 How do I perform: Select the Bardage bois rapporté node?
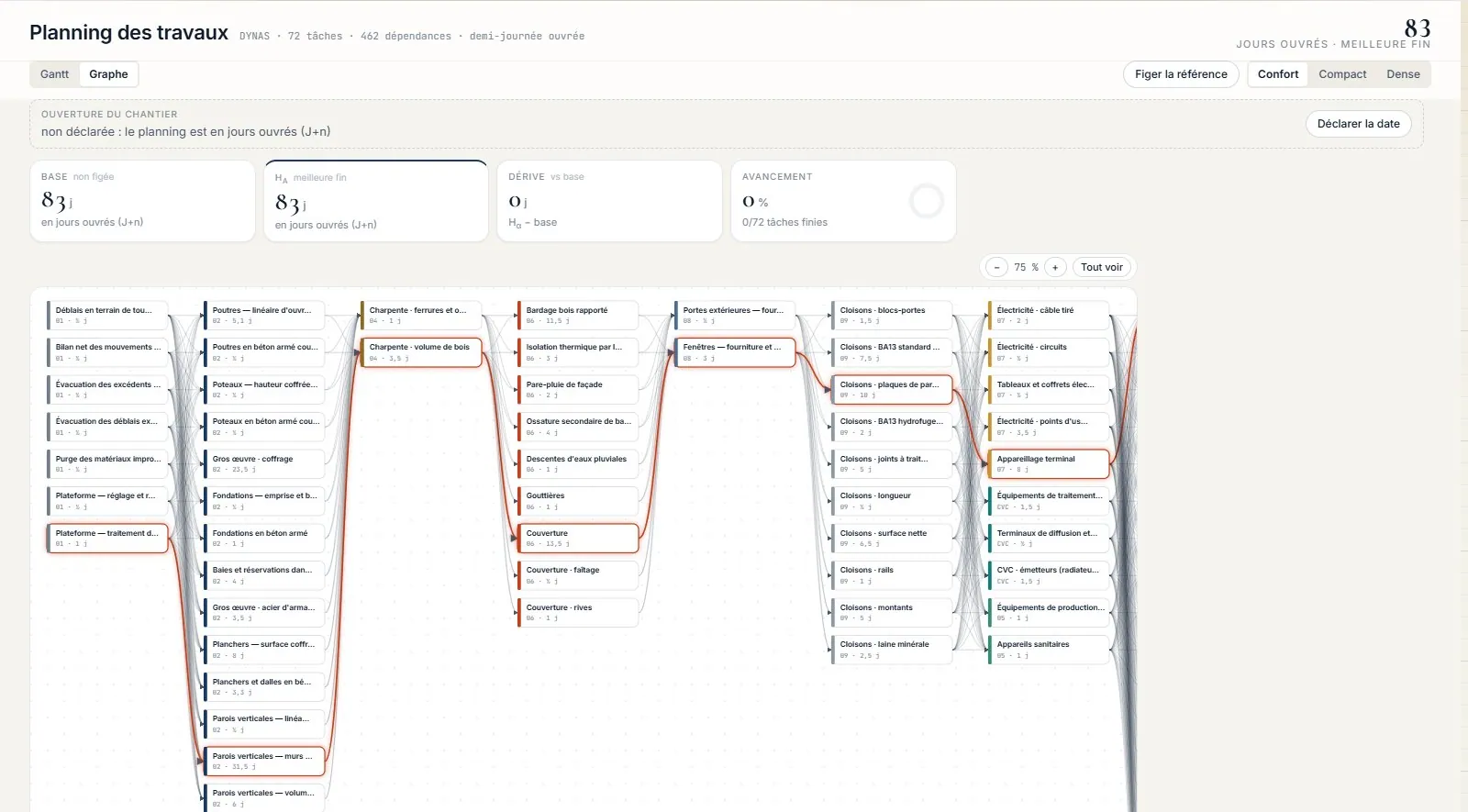point(578,315)
